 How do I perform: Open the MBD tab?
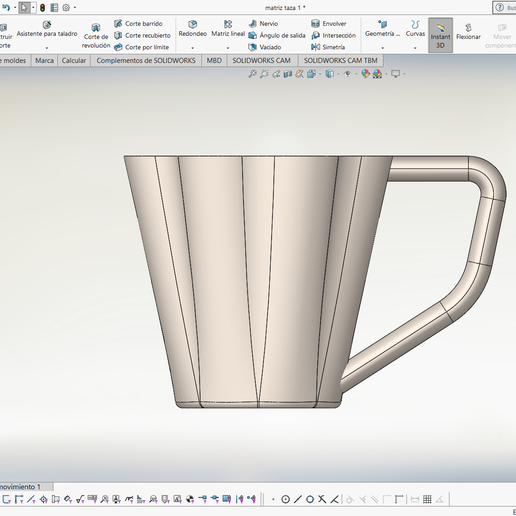point(214,61)
